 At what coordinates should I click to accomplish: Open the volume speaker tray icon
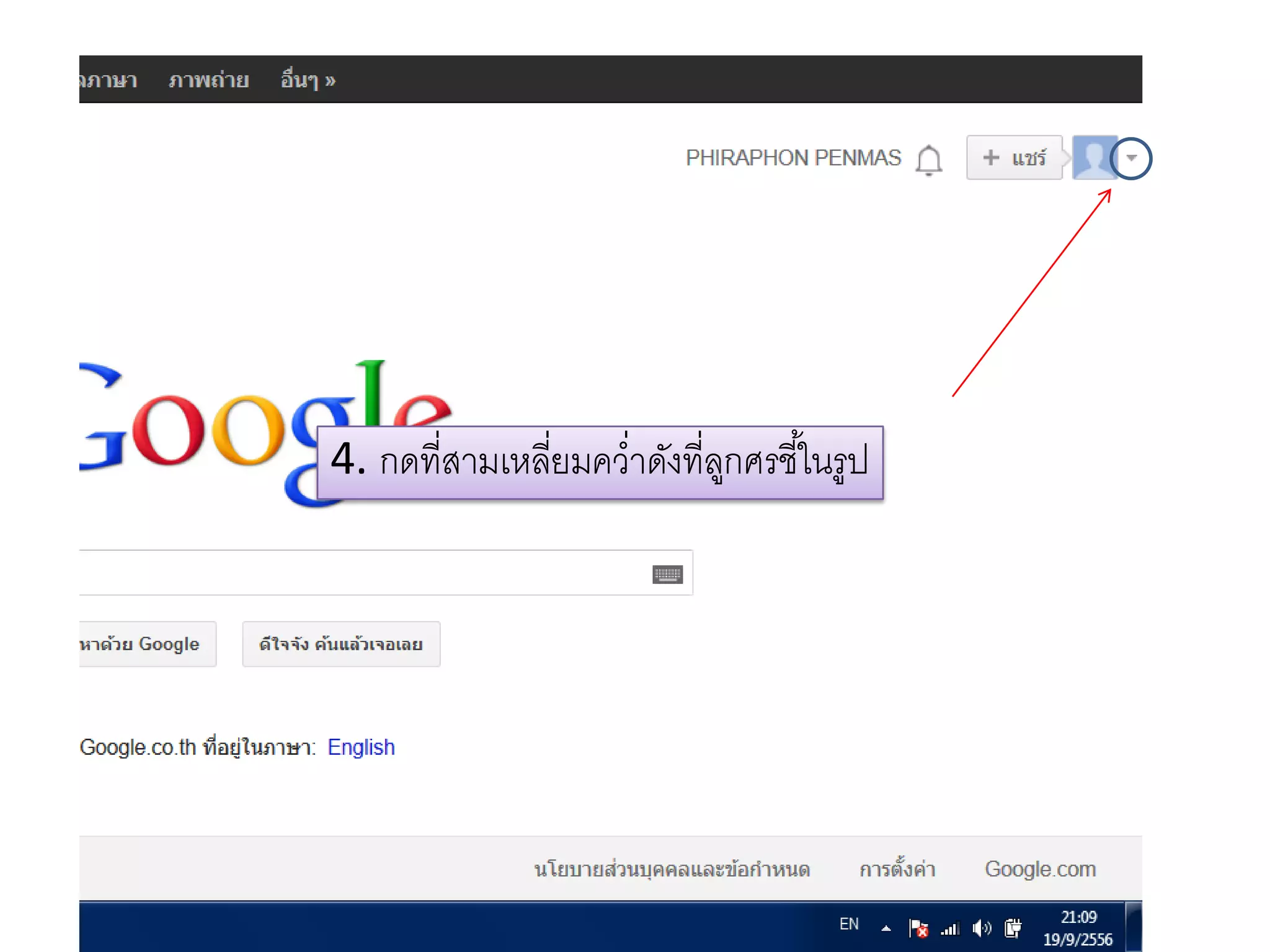point(982,928)
